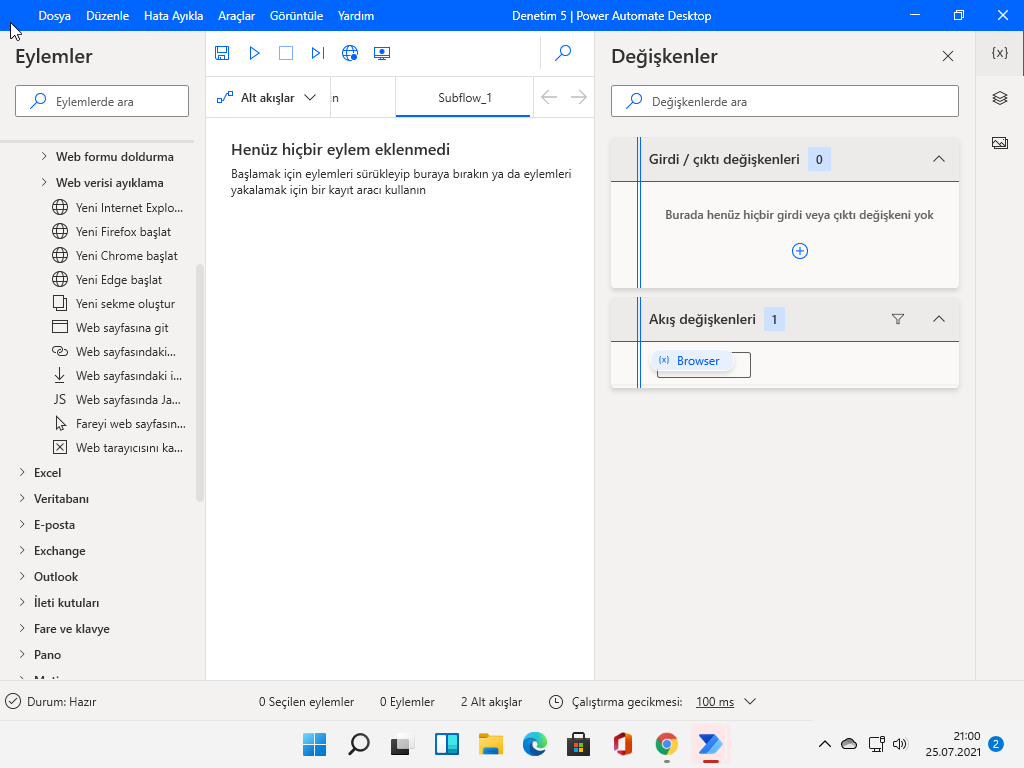Open the UI elements panel icon
This screenshot has width=1024, height=768.
(998, 98)
